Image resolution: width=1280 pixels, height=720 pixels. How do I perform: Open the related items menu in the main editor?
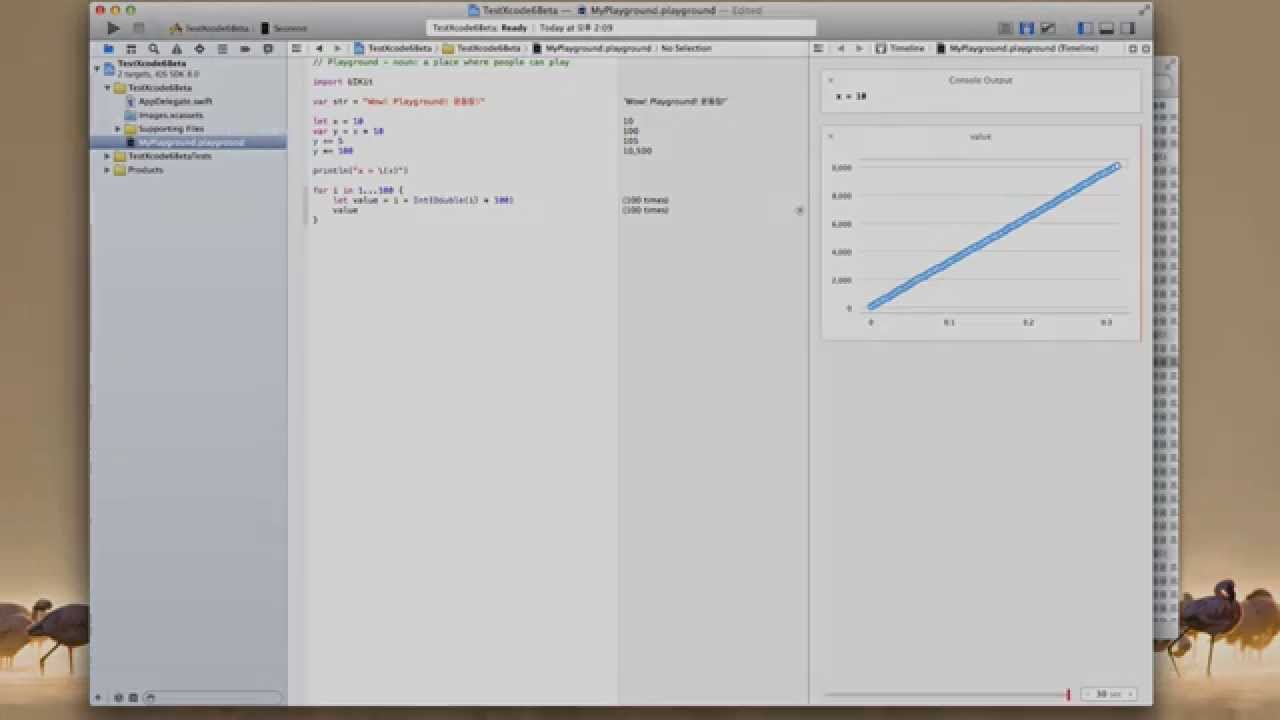(x=297, y=48)
